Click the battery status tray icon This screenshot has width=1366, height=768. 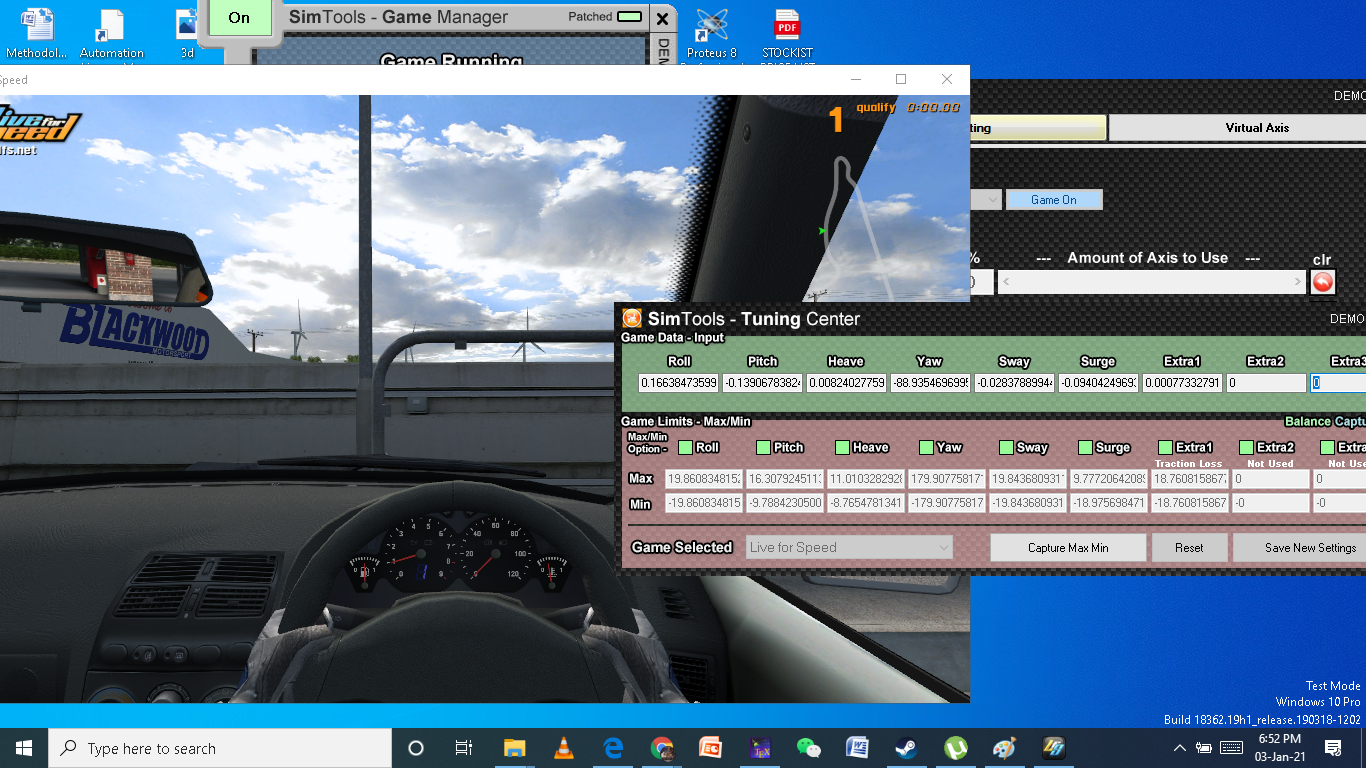click(1204, 748)
